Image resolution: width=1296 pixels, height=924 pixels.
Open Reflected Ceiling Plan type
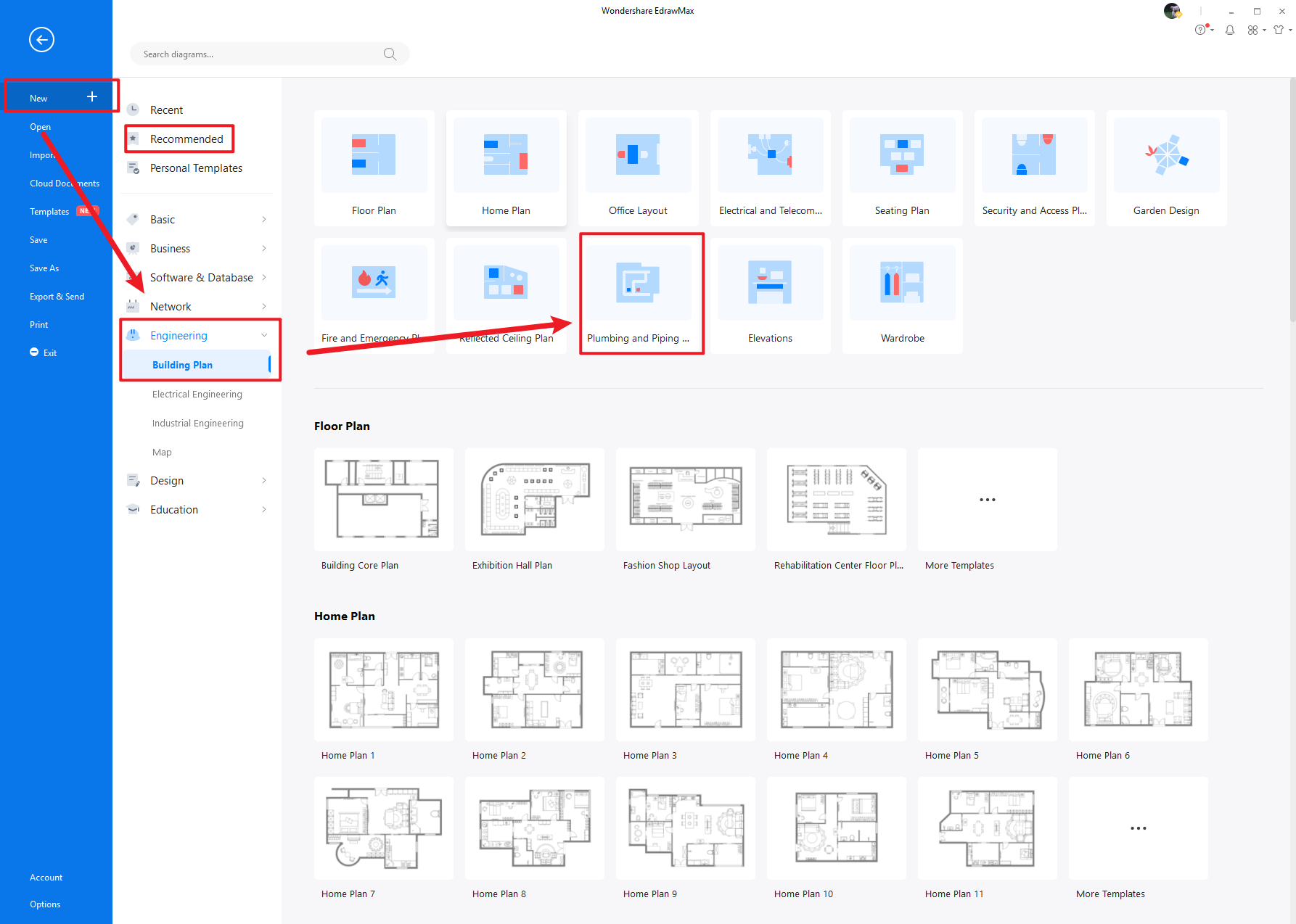click(x=506, y=296)
